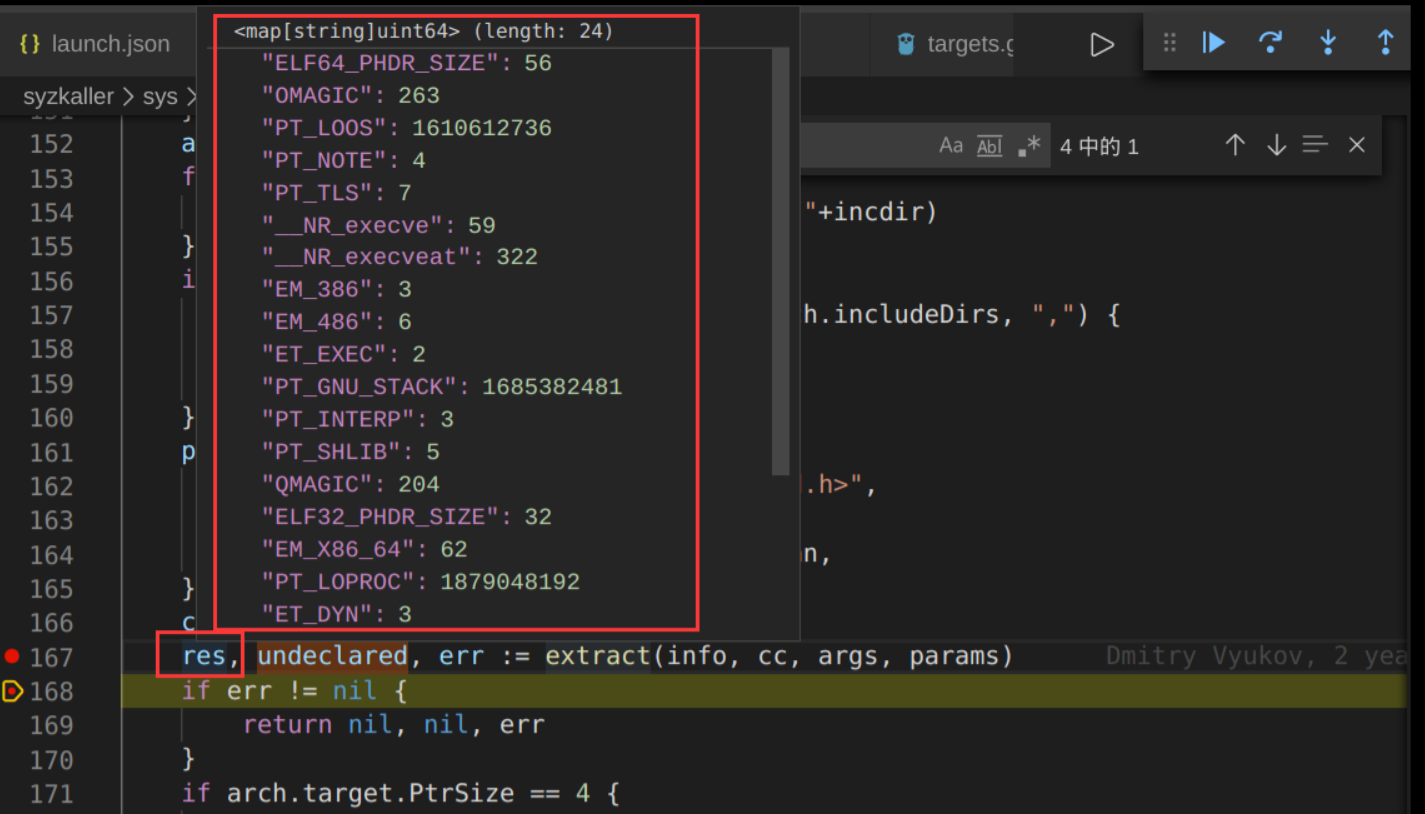Select the "QMAGIC": 204 entry
The image size is (1425, 814).
[351, 484]
